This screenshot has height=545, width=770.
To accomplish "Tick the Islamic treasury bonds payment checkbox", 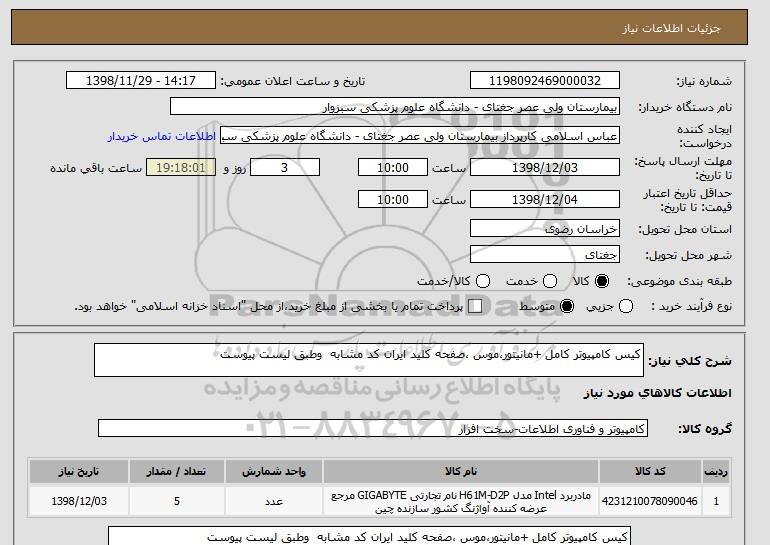I will pyautogui.click(x=475, y=306).
